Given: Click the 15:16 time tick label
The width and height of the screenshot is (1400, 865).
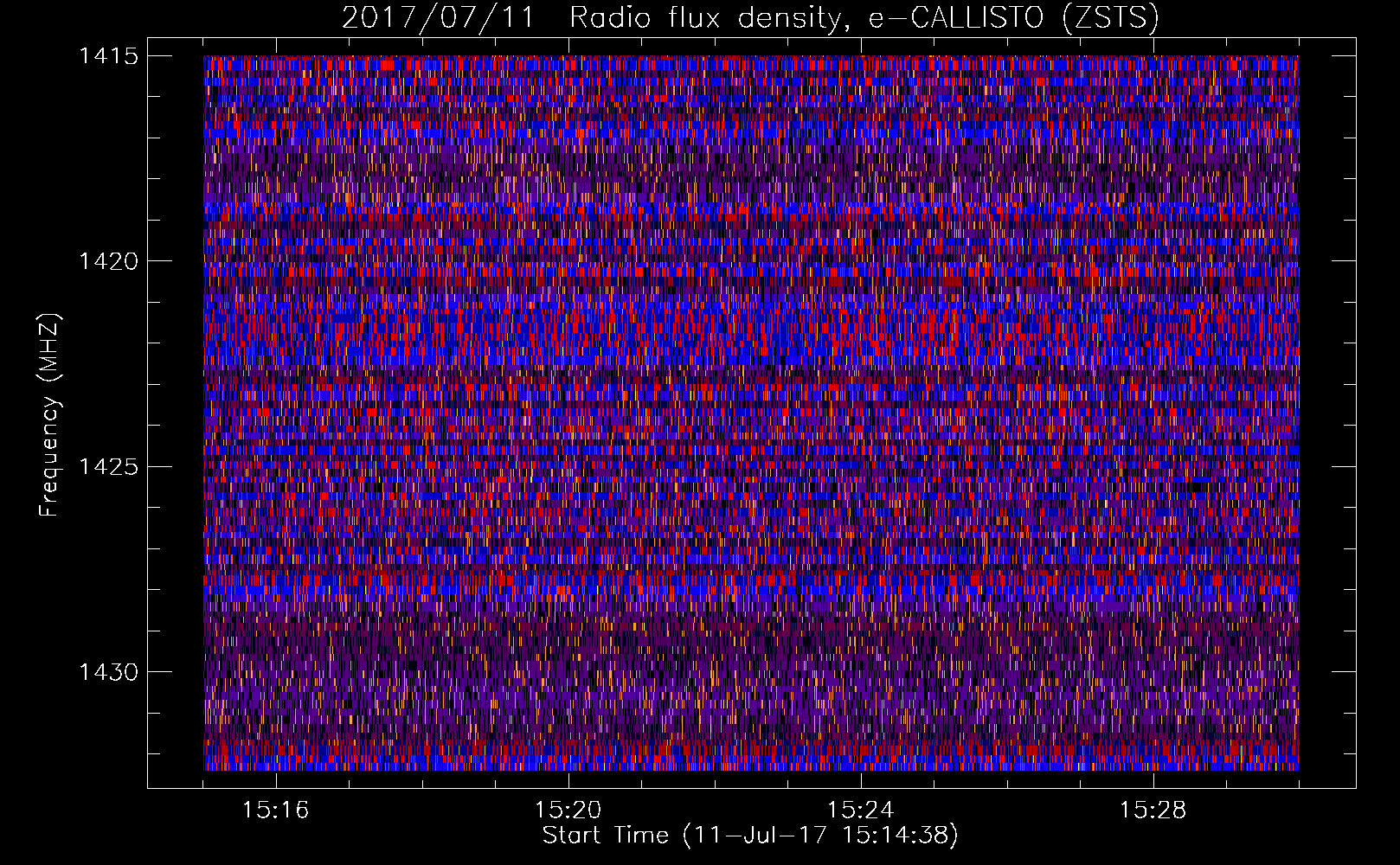Looking at the screenshot, I should 276,811.
